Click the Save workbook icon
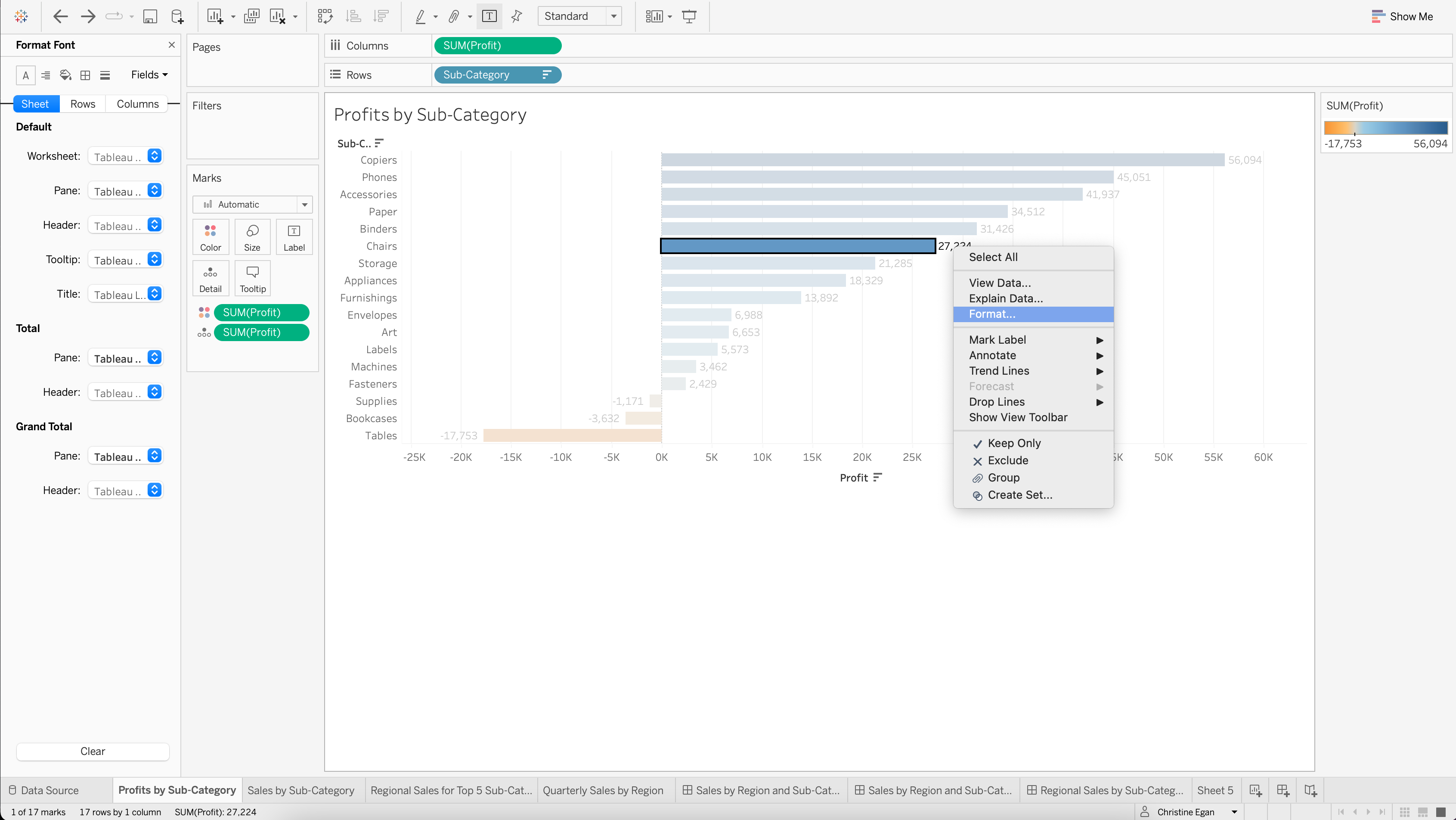 (150, 16)
